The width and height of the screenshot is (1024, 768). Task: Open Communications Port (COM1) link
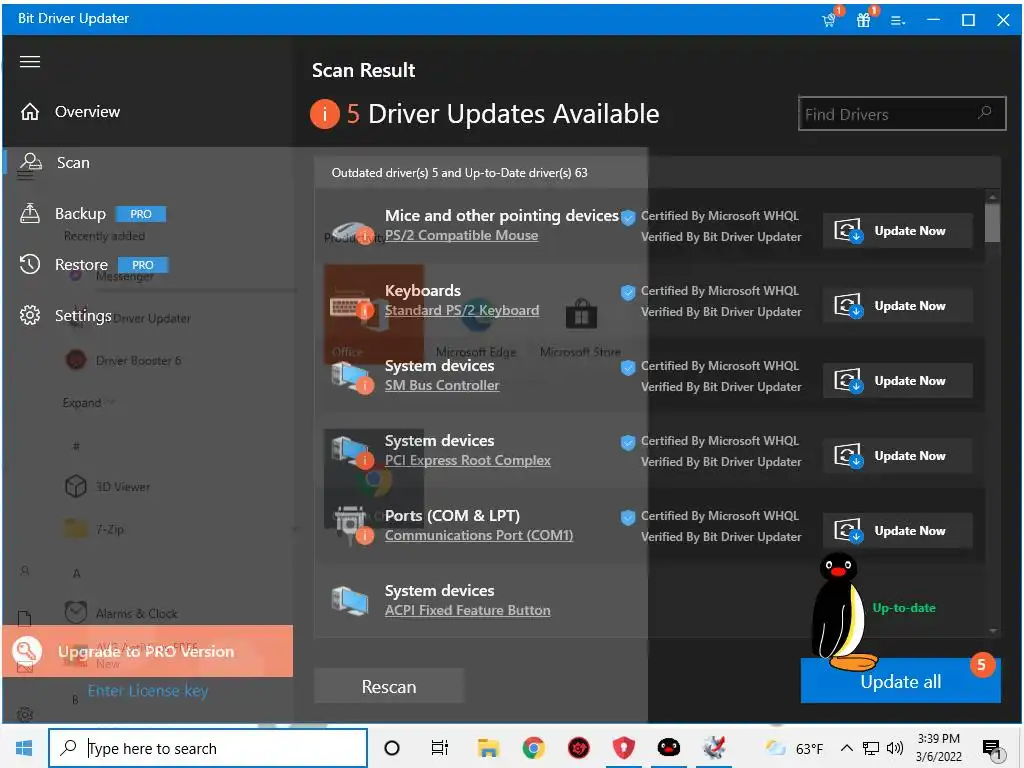click(479, 536)
